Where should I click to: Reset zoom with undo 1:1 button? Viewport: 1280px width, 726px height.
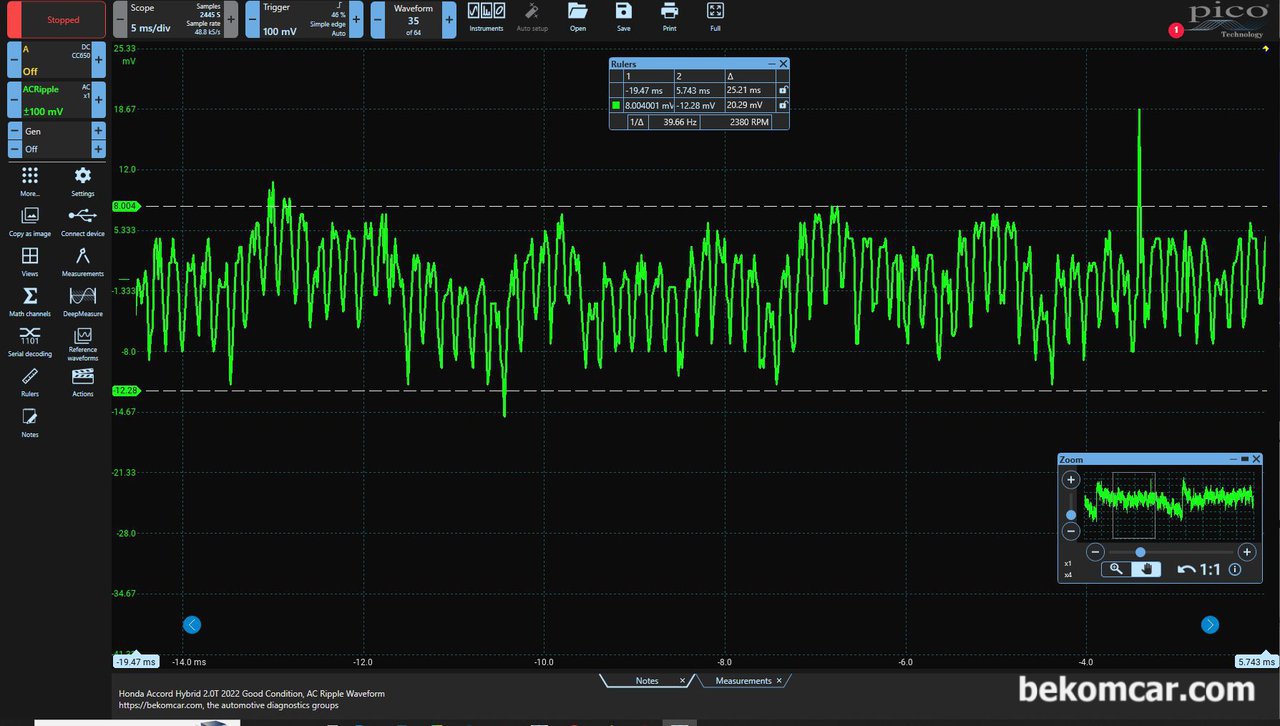(1199, 569)
